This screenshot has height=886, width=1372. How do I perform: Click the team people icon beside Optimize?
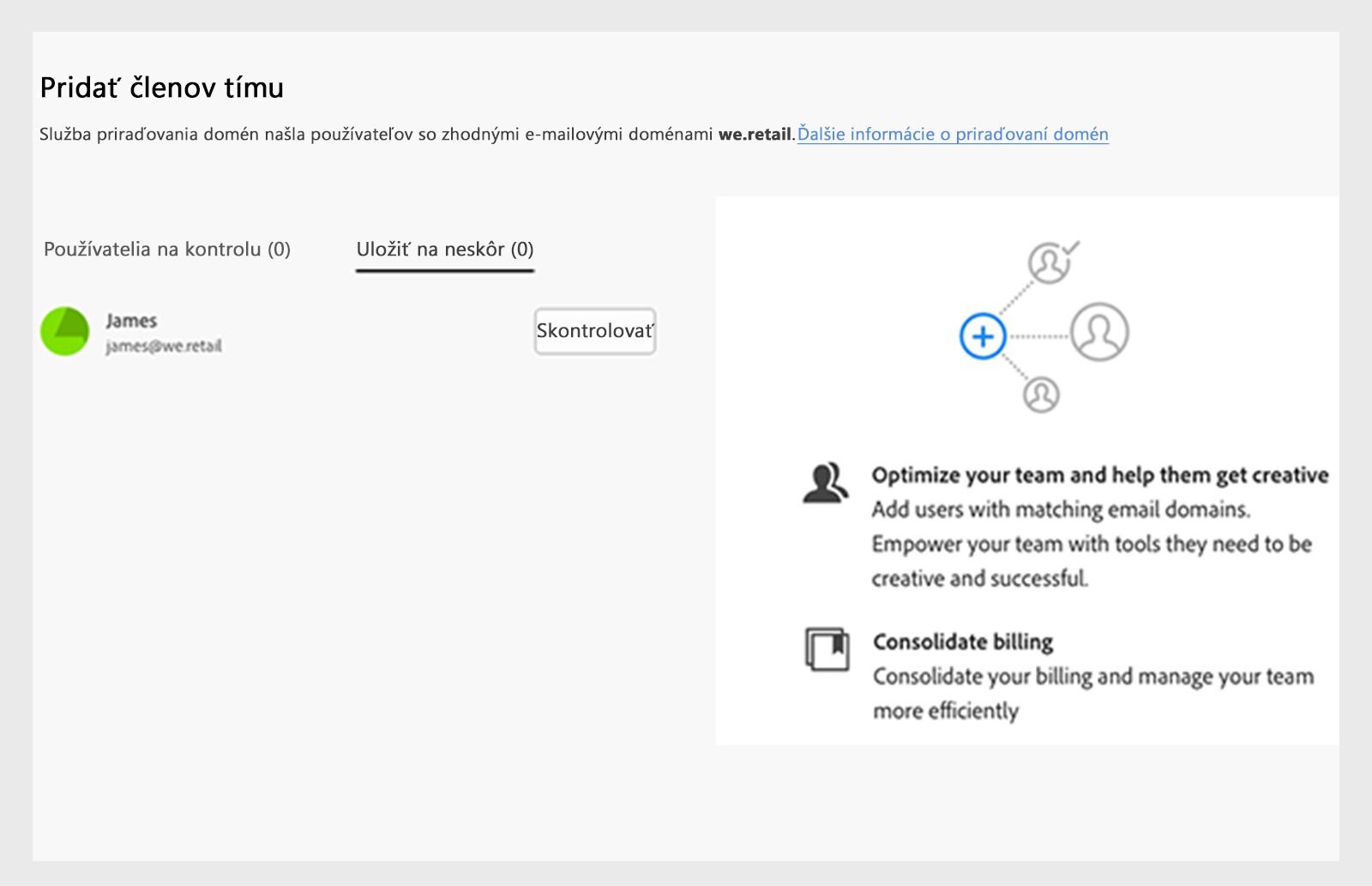pyautogui.click(x=825, y=483)
